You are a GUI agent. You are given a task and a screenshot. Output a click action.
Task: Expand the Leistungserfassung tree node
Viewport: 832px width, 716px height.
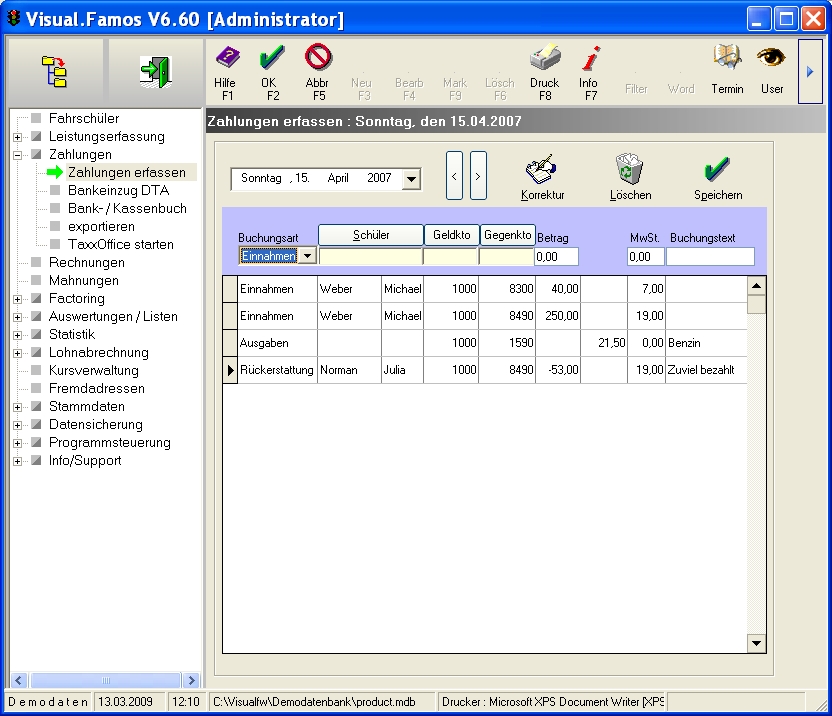pos(18,137)
